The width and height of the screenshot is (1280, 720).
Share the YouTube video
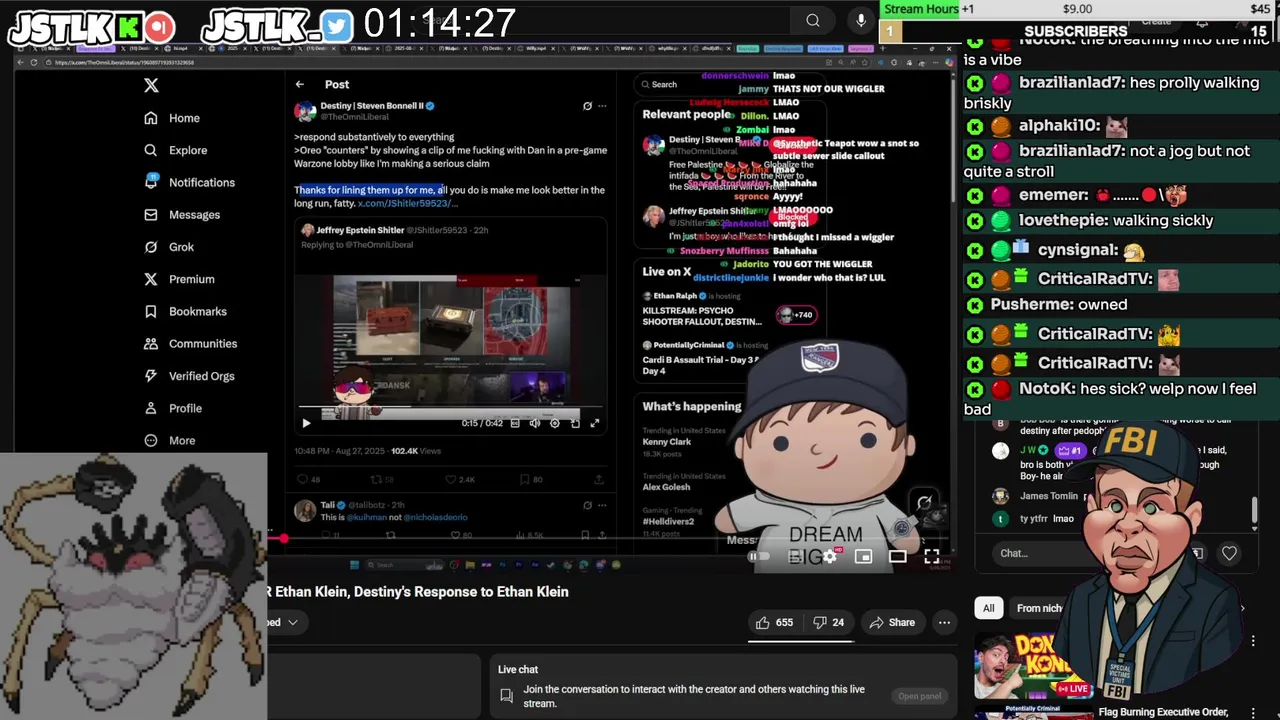(892, 622)
